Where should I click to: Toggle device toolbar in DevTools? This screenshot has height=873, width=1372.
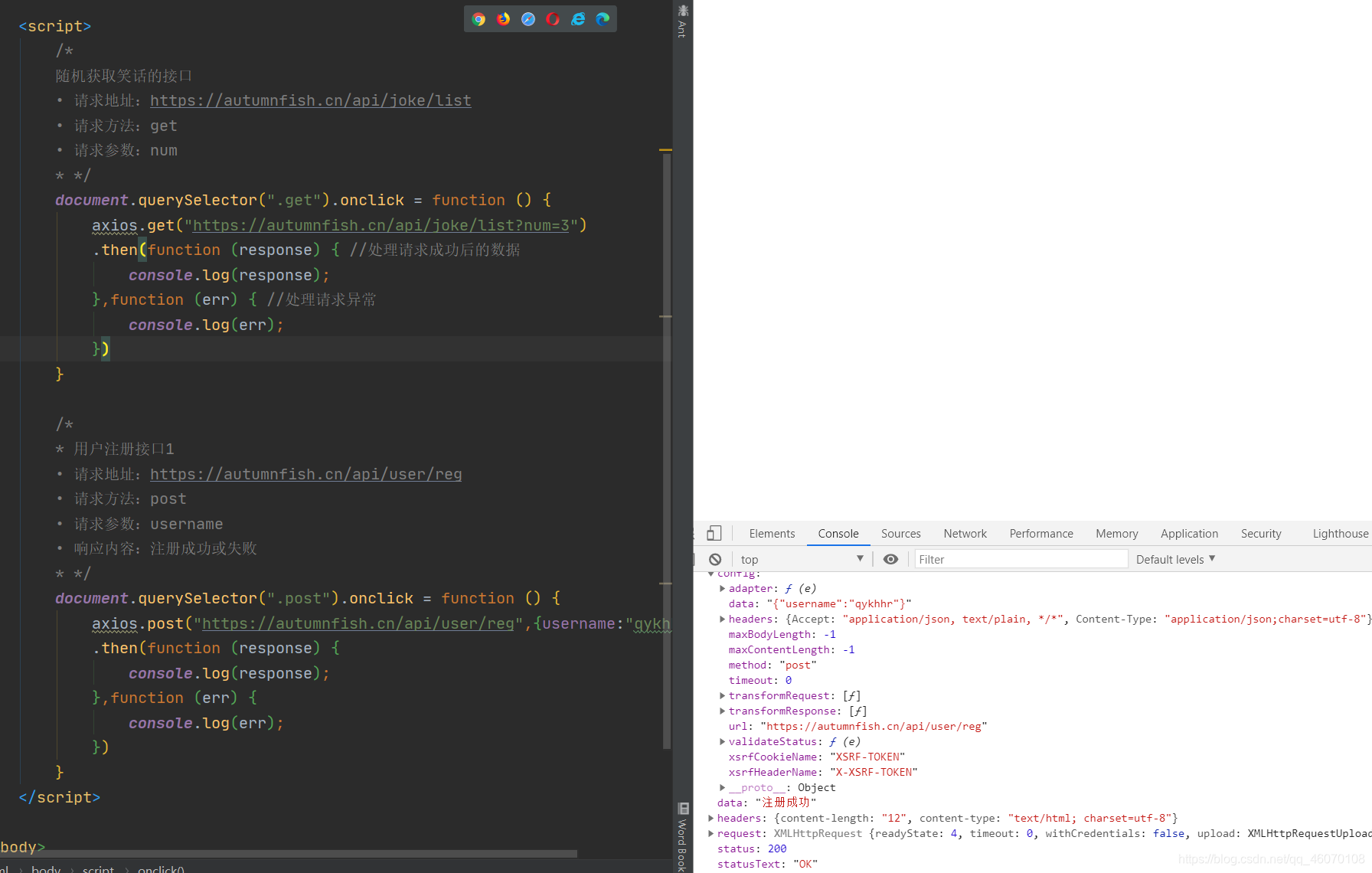click(x=714, y=533)
